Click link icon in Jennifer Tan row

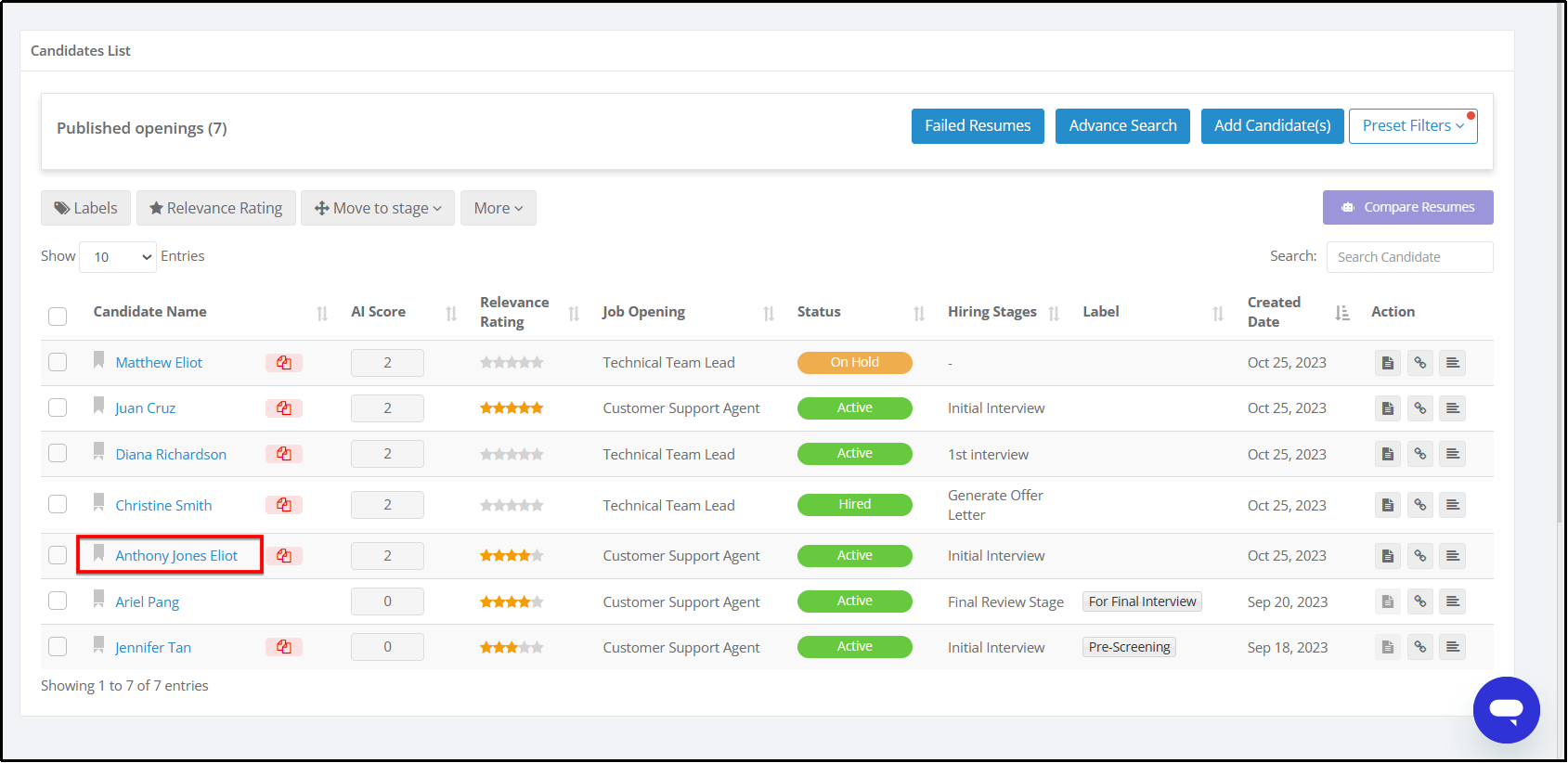point(1420,647)
